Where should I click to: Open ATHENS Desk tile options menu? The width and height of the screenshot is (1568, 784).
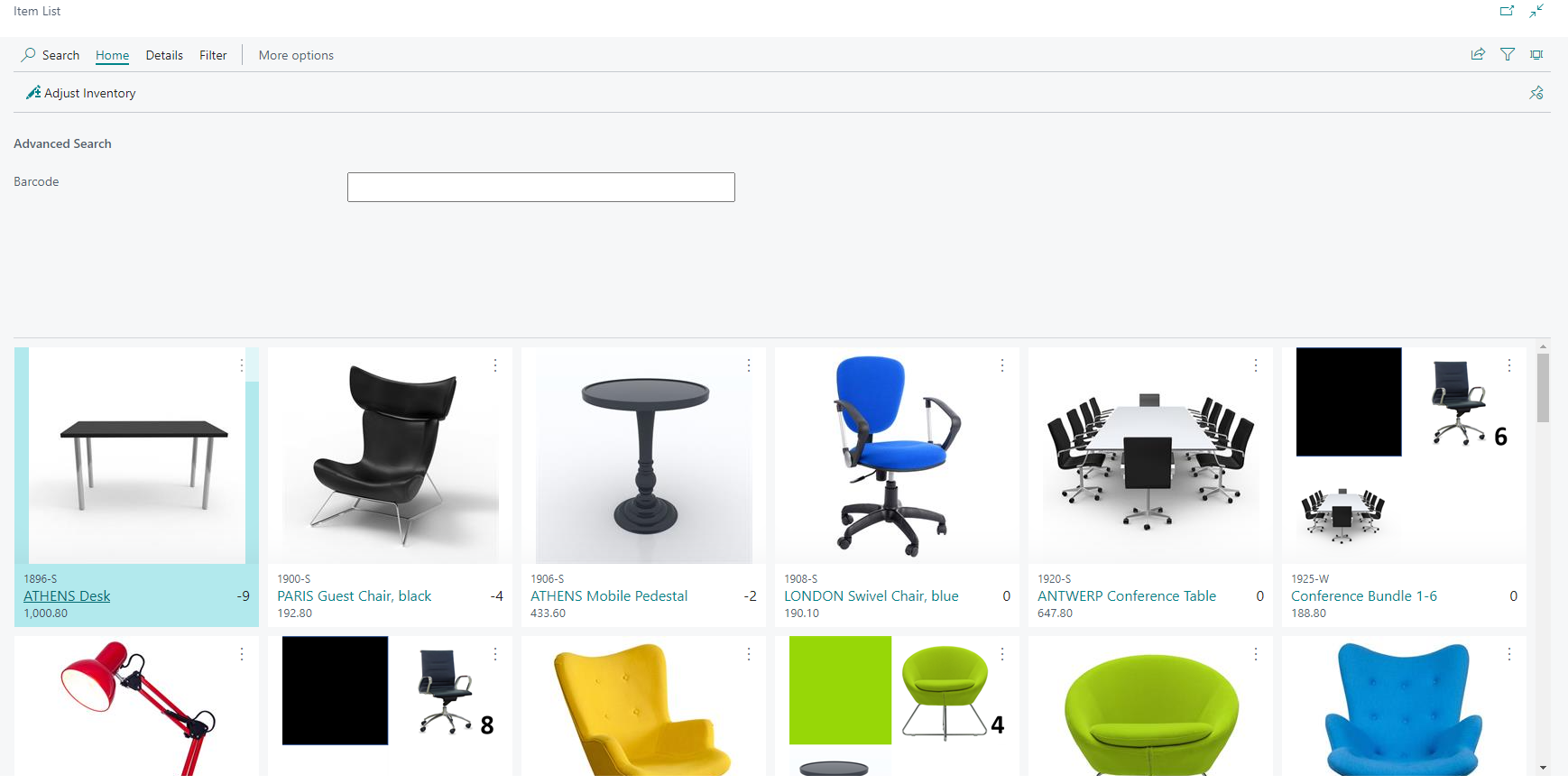[242, 365]
